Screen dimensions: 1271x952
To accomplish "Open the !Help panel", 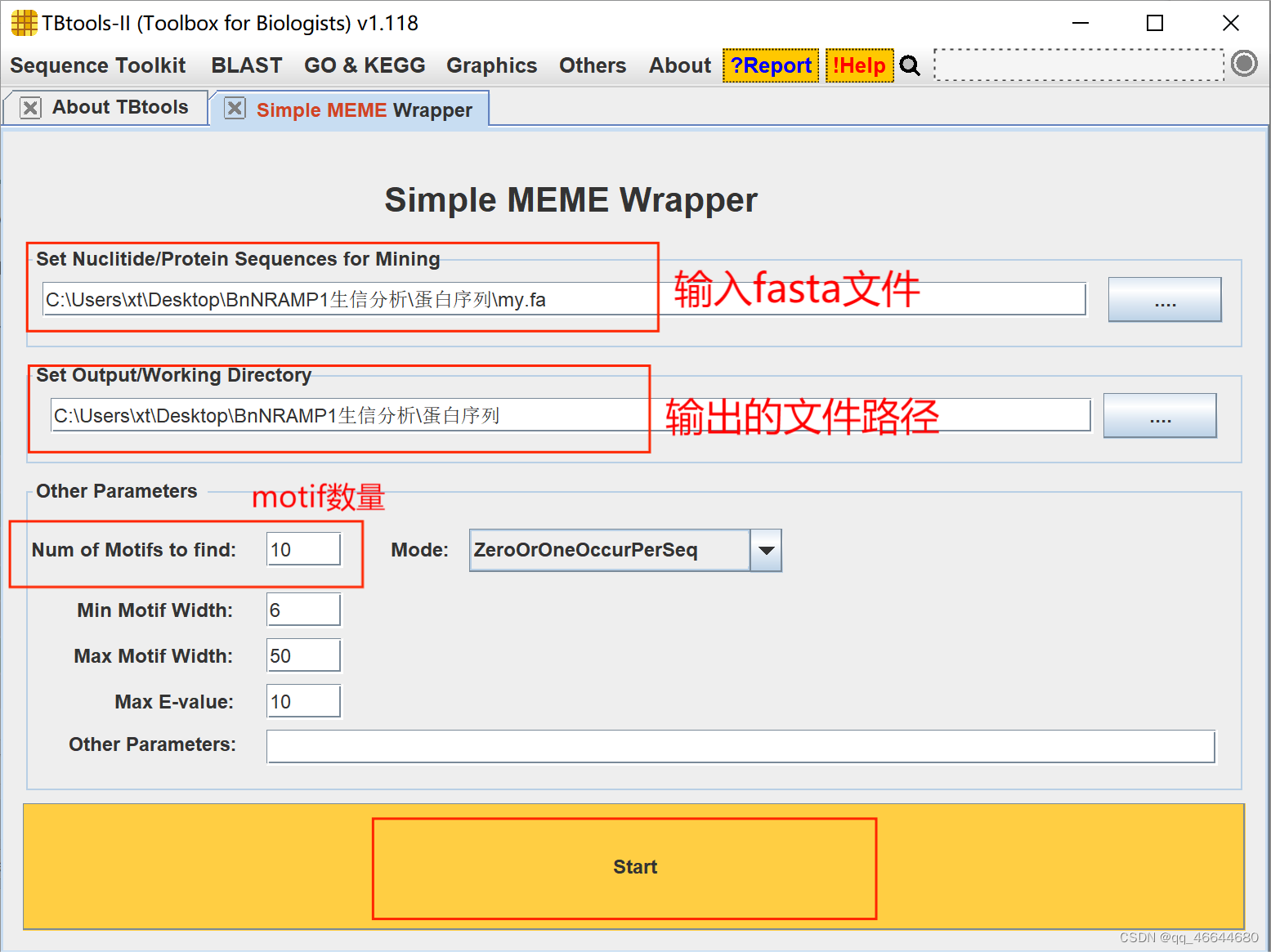I will click(859, 65).
